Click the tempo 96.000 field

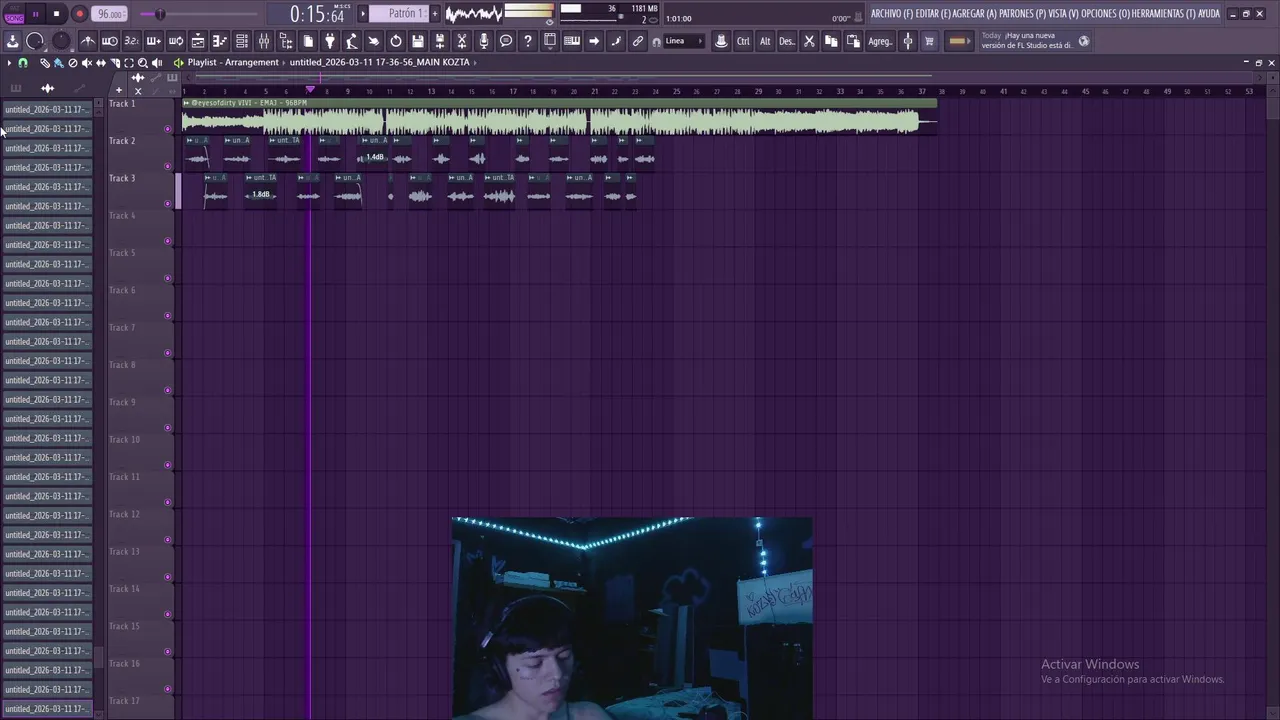click(x=109, y=14)
